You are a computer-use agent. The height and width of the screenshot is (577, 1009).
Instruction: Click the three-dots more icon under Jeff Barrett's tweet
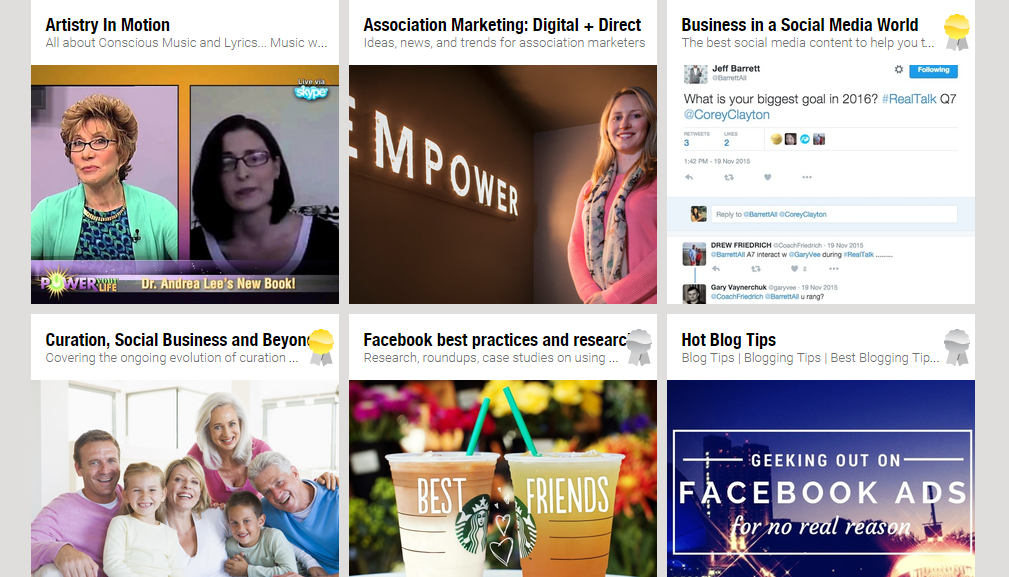coord(806,177)
